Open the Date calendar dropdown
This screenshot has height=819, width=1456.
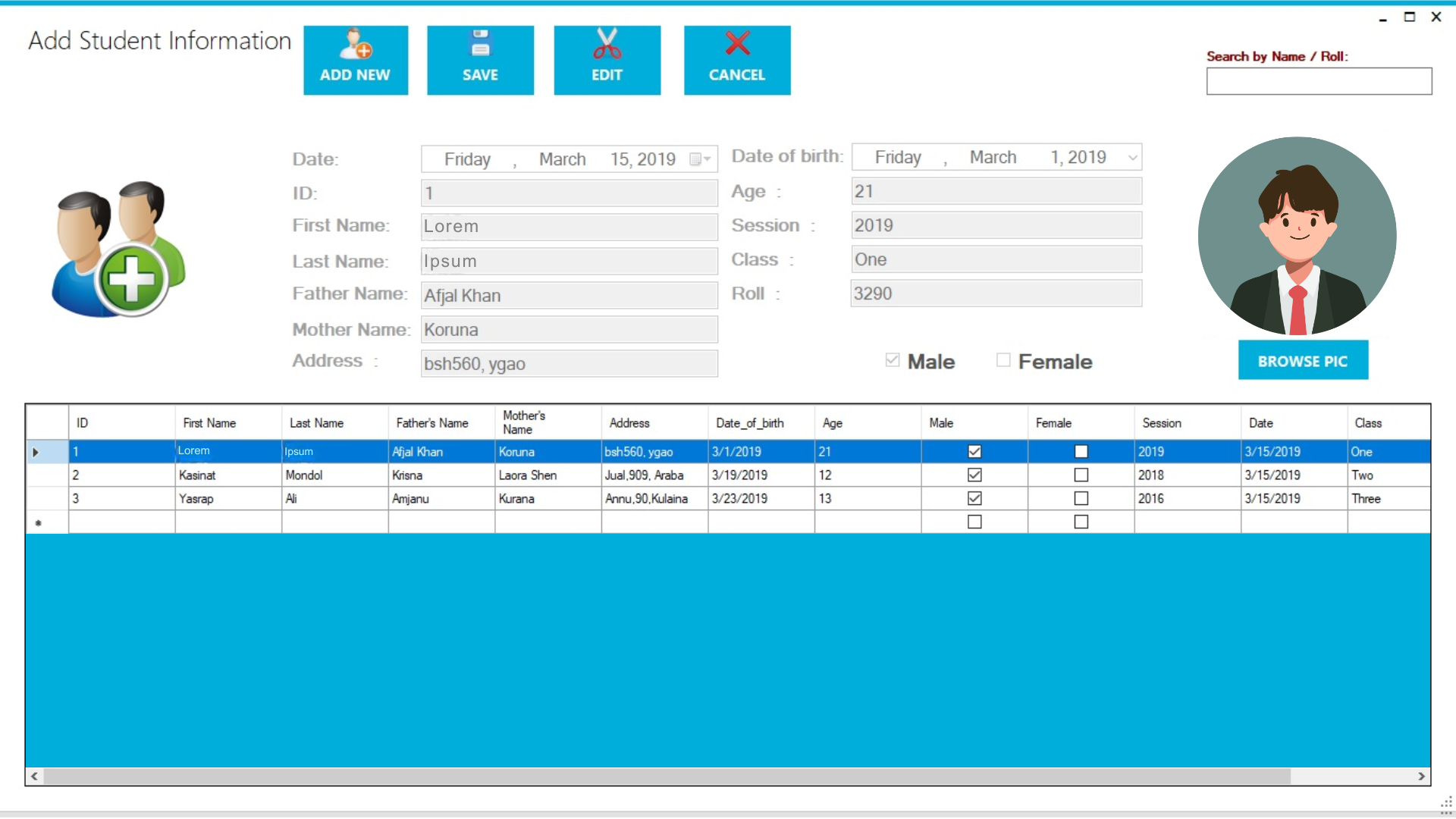[x=699, y=159]
